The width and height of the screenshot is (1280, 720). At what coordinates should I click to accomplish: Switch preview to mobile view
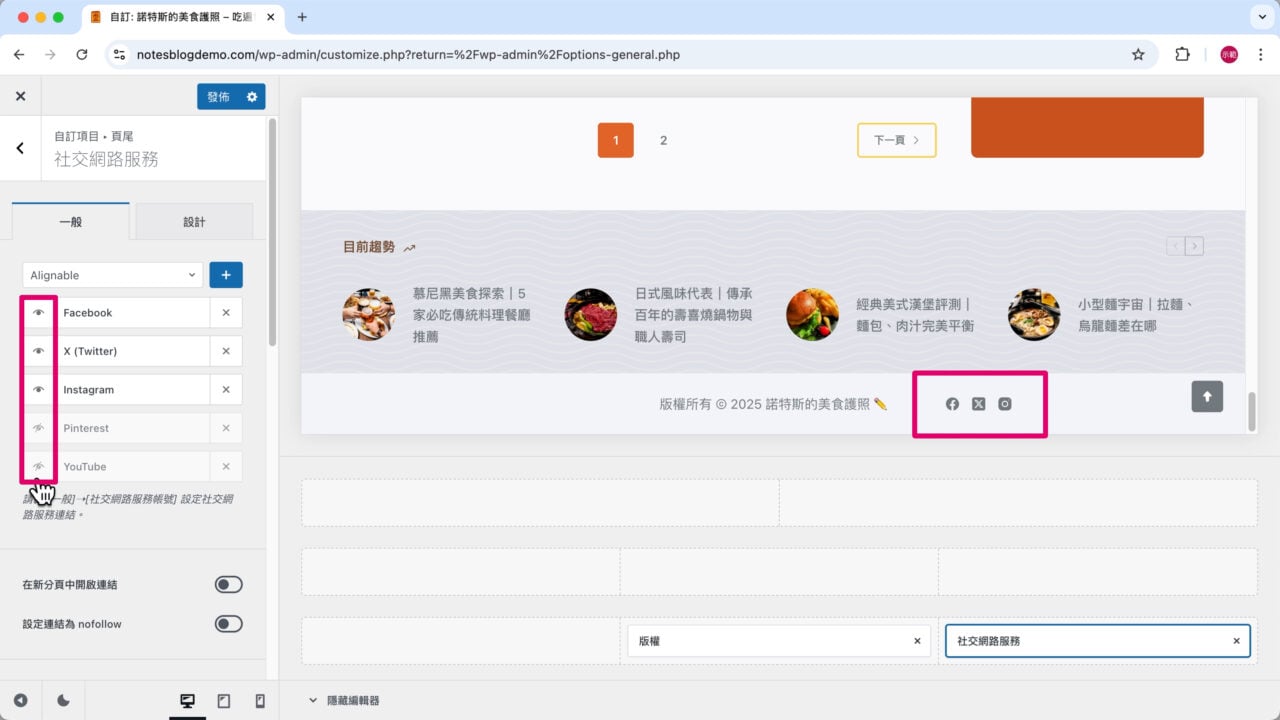[259, 700]
